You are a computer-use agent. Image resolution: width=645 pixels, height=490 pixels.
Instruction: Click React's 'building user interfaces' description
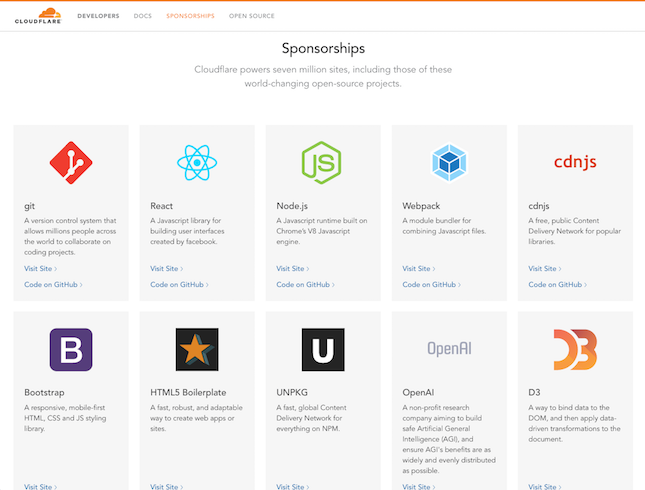coord(187,231)
